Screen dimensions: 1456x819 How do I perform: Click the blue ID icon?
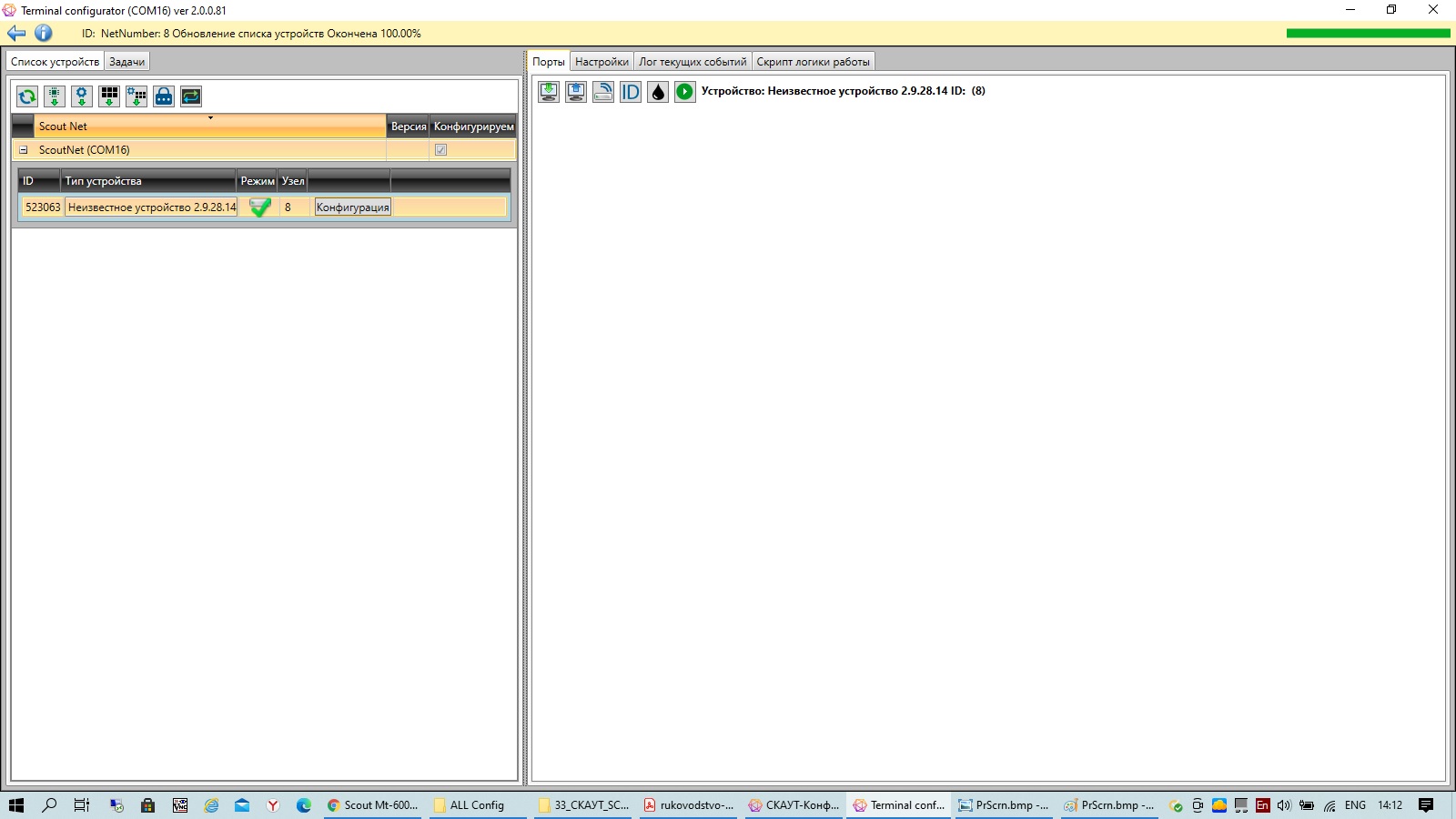[631, 92]
